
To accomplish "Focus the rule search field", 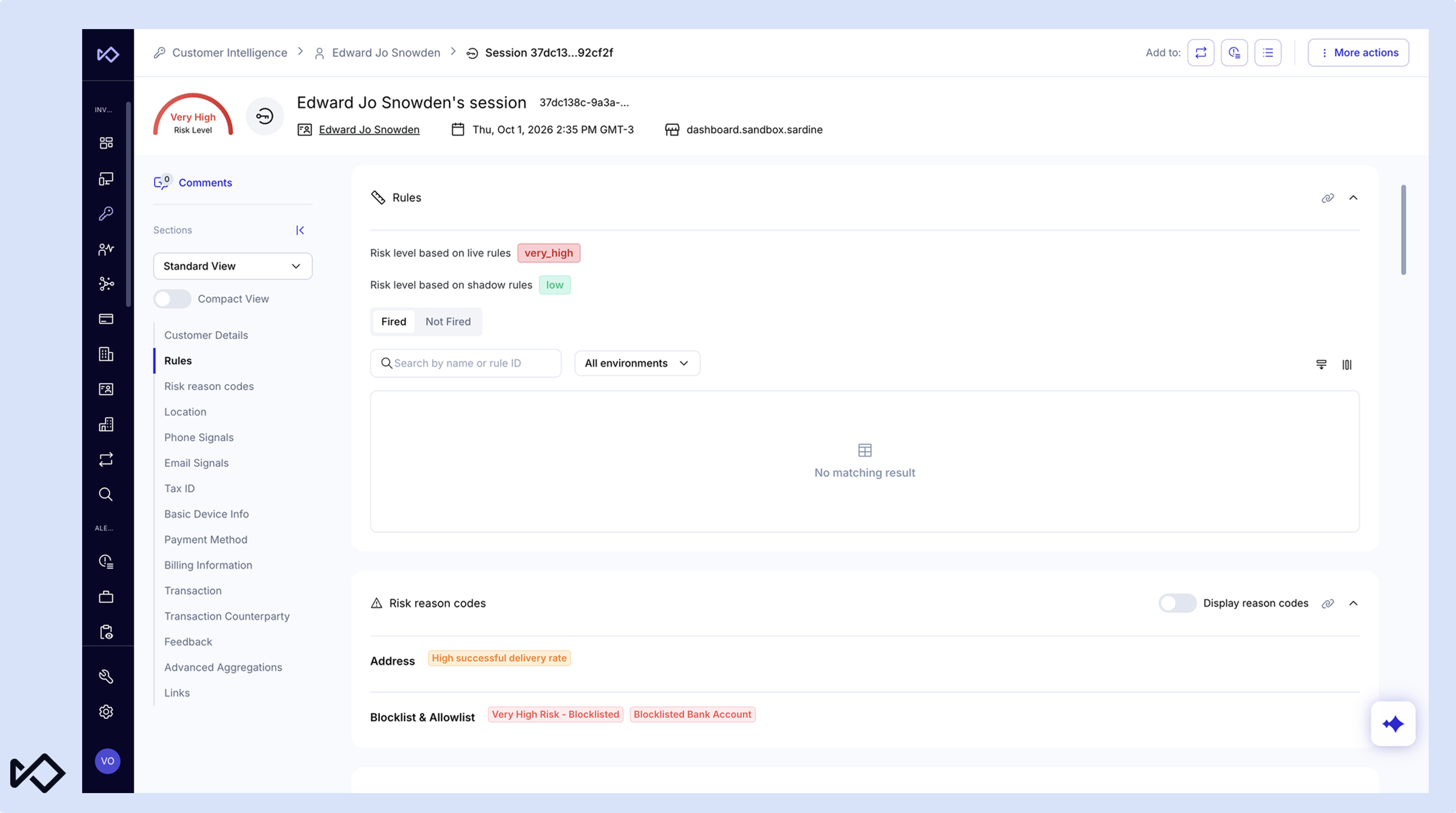I will tap(466, 364).
